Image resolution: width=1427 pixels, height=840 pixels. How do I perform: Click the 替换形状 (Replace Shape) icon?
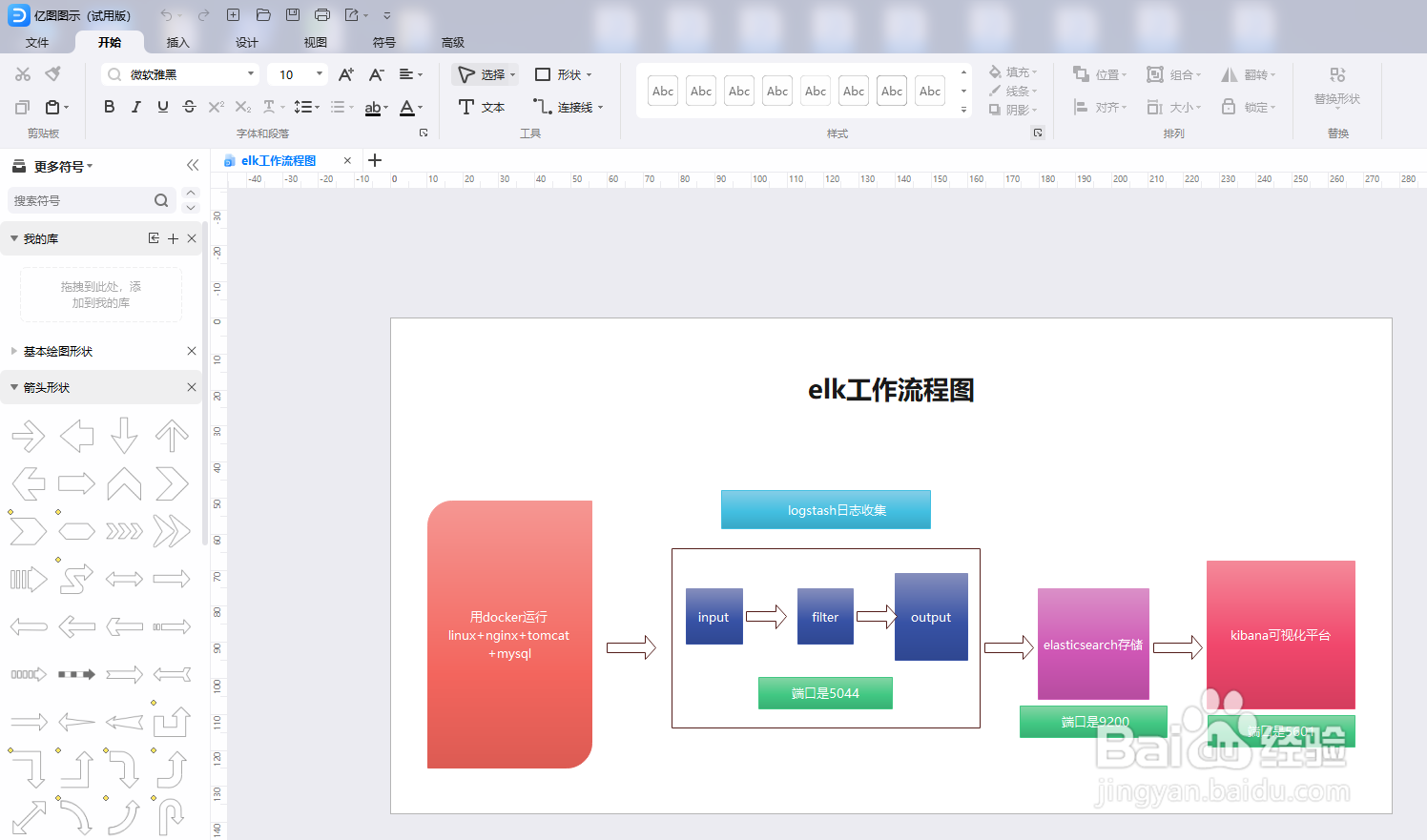click(1337, 91)
